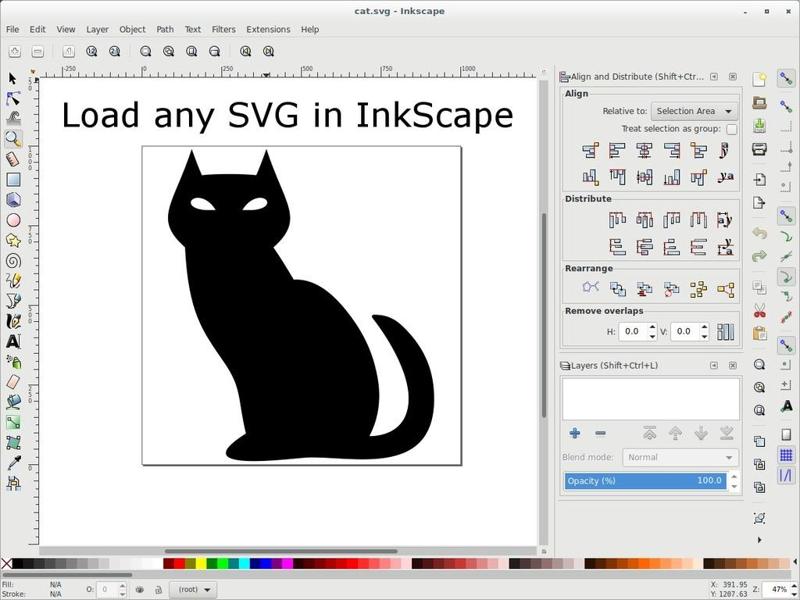Open the Relative to Selection Area dropdown
The image size is (800, 600).
(694, 111)
